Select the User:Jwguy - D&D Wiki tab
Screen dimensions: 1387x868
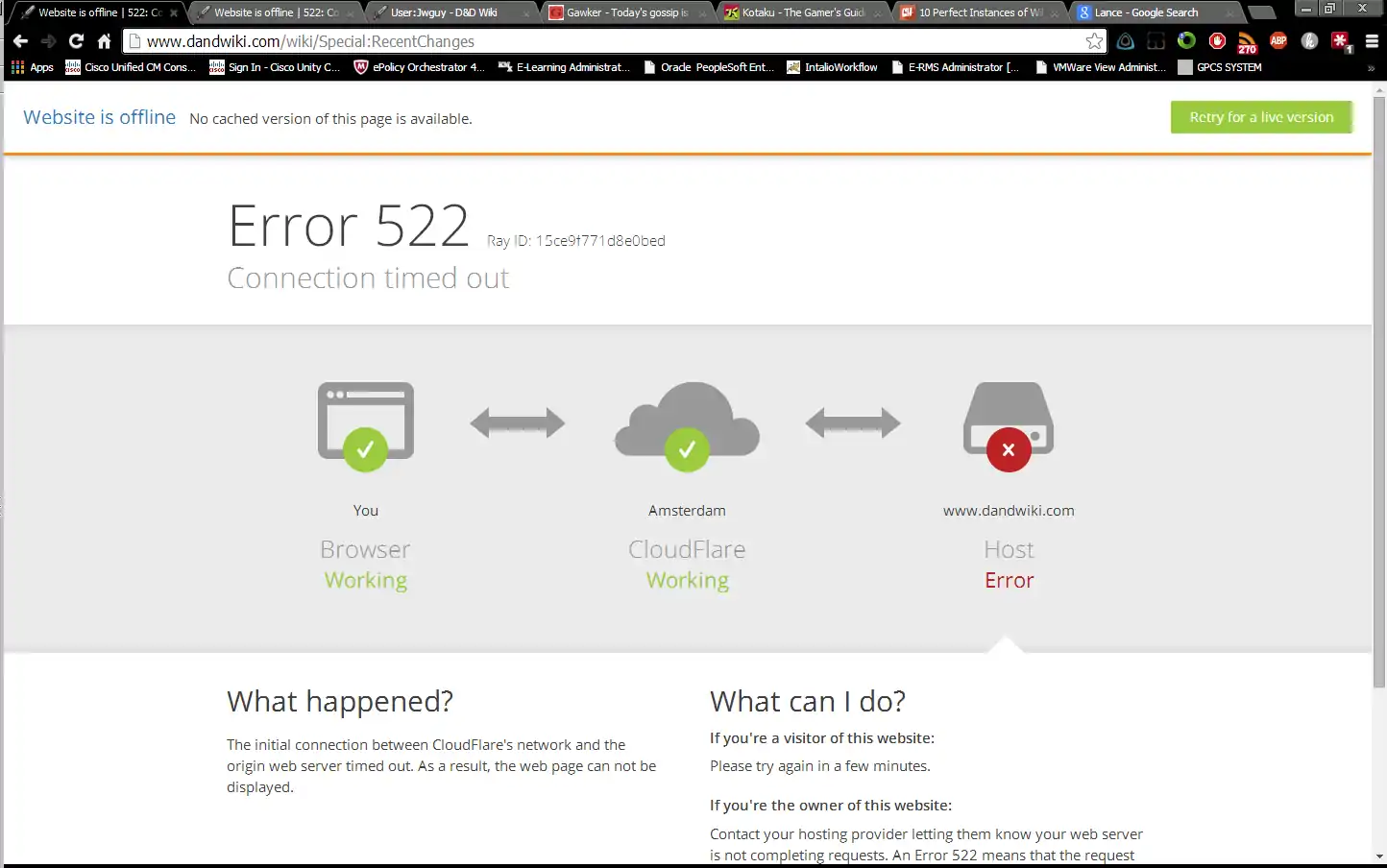[x=443, y=12]
